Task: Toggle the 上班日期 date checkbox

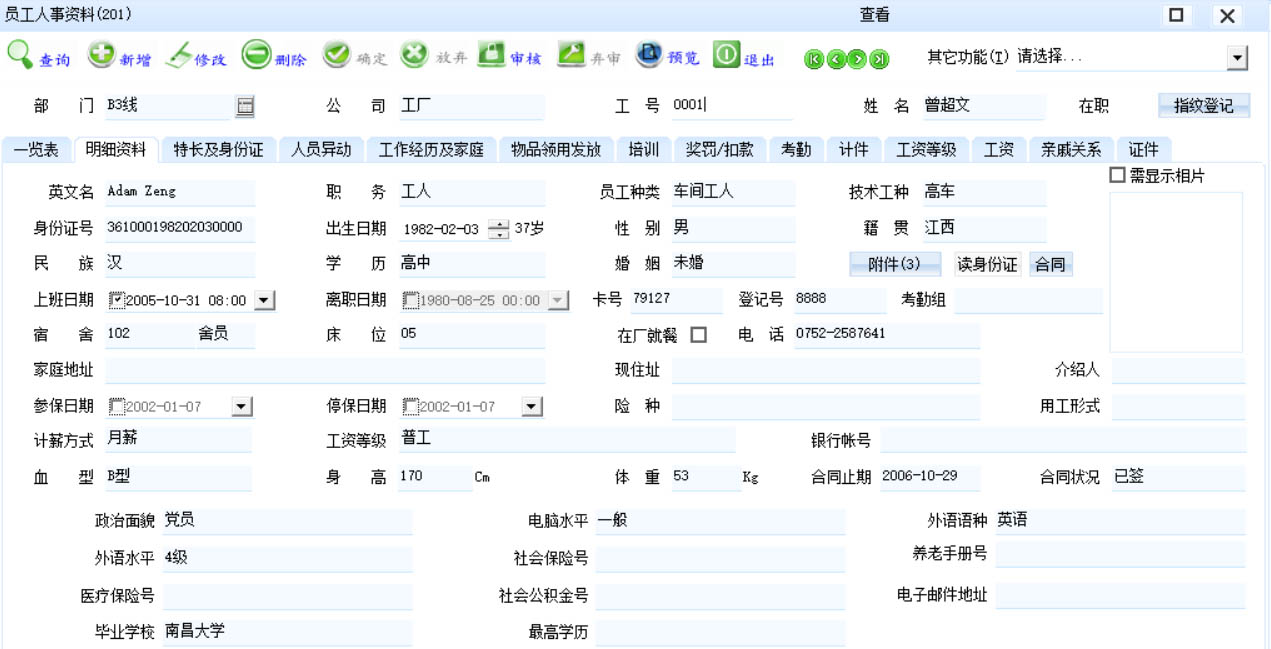Action: [117, 299]
